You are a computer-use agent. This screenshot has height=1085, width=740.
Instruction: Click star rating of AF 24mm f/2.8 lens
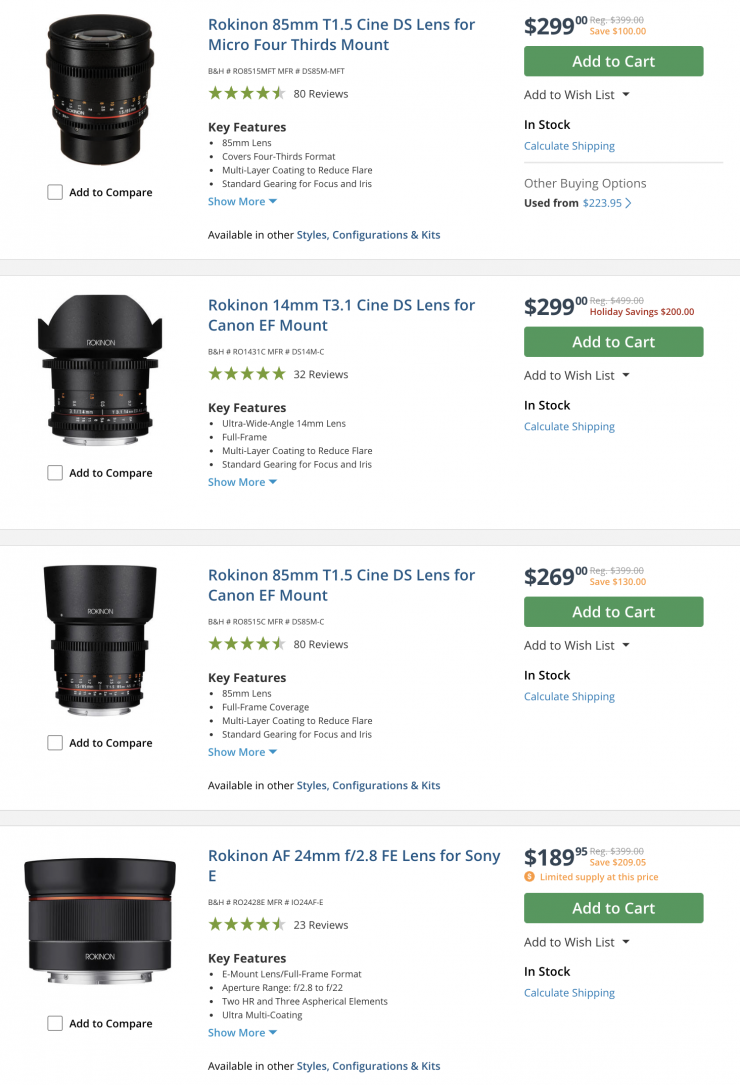tap(246, 925)
